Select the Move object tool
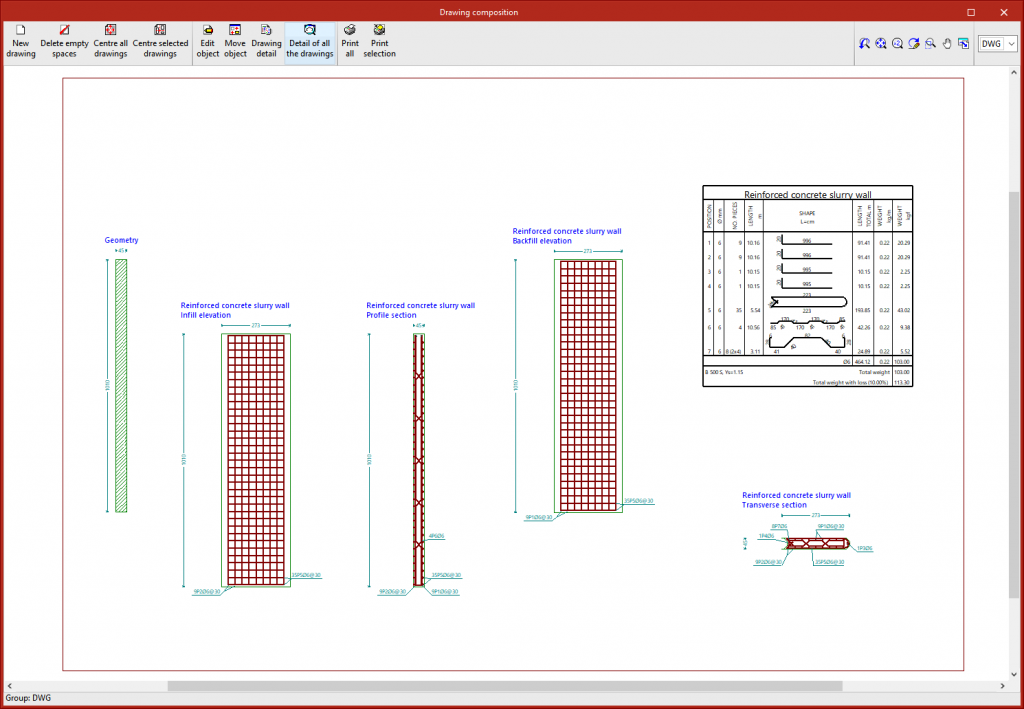1024x709 pixels. [235, 42]
